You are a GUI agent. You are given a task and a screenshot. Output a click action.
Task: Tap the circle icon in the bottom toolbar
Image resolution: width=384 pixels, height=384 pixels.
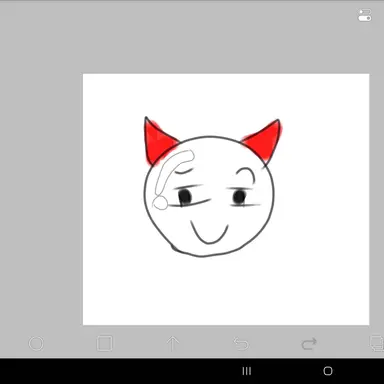(x=36, y=343)
